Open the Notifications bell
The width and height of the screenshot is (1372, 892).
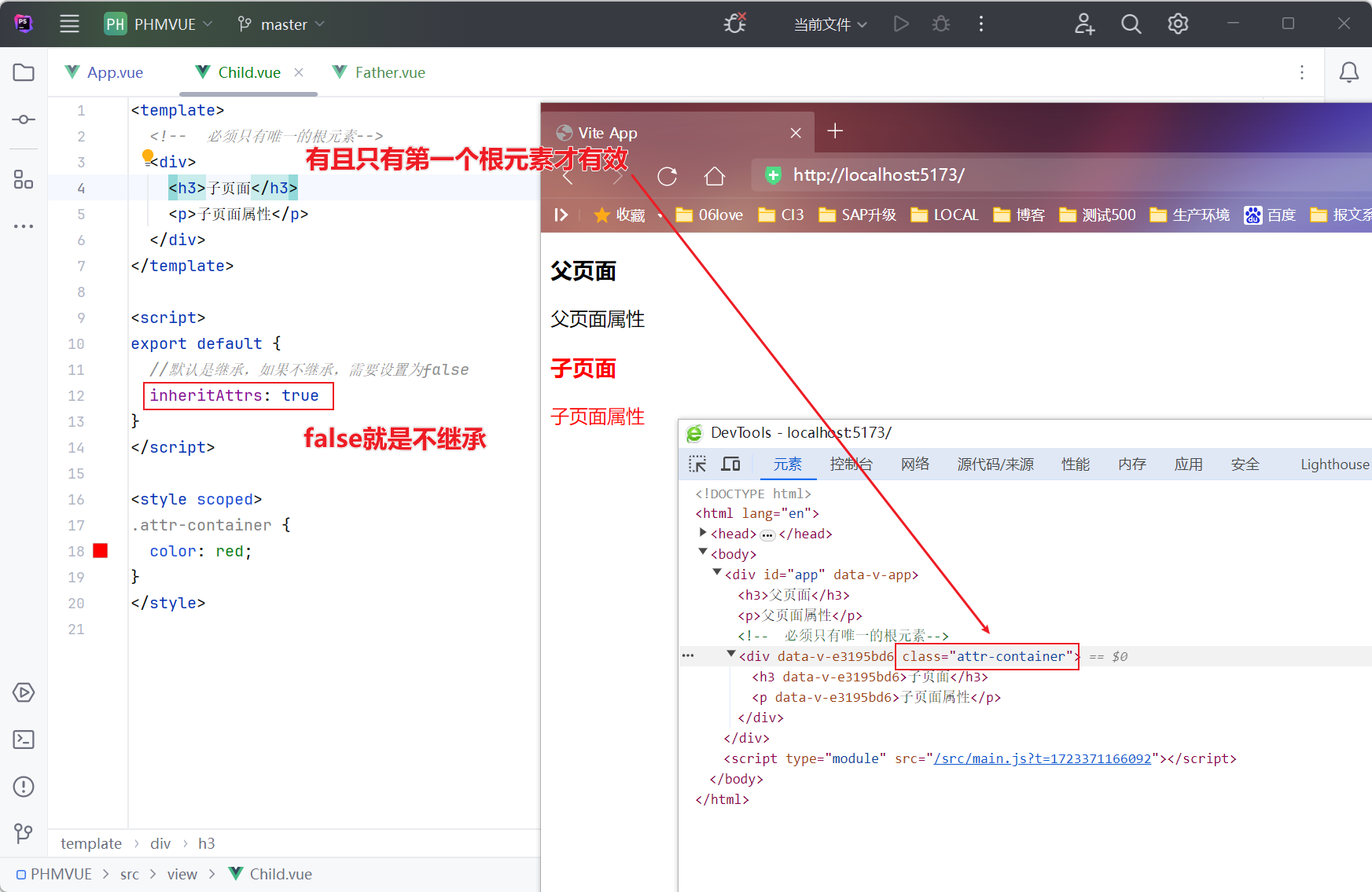point(1349,72)
